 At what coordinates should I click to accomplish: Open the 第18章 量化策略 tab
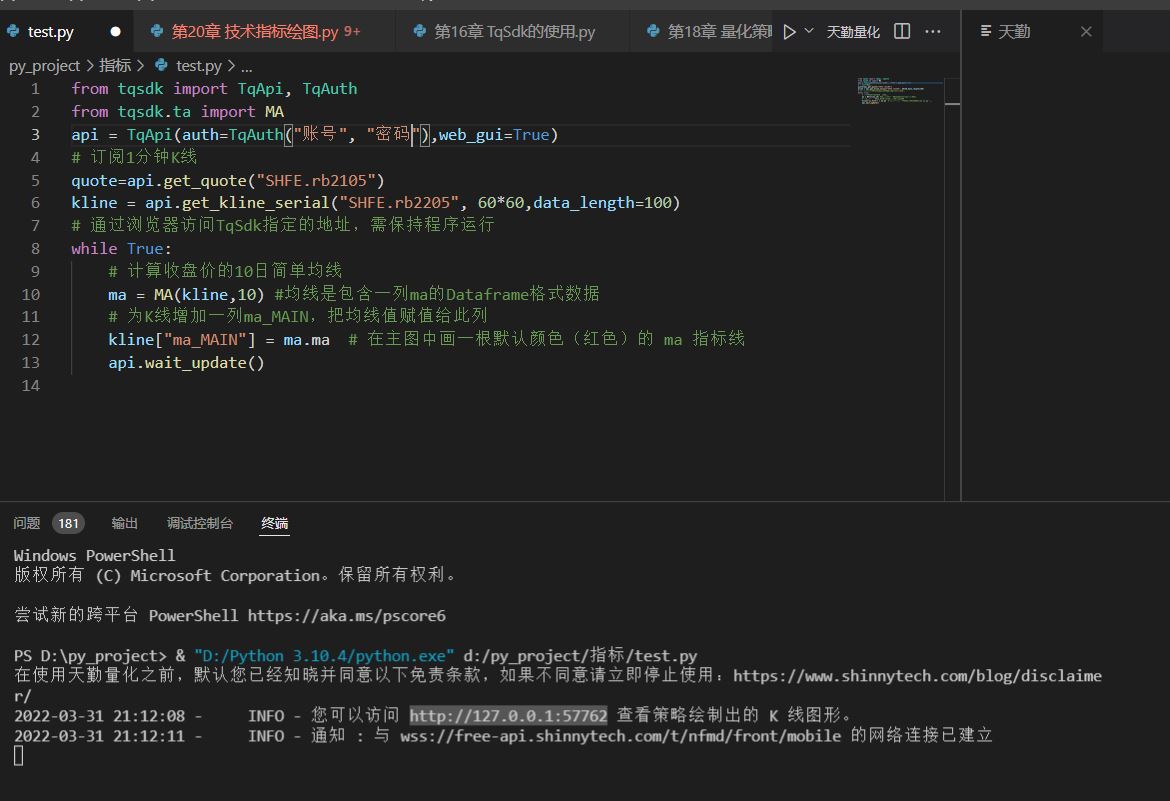[701, 31]
